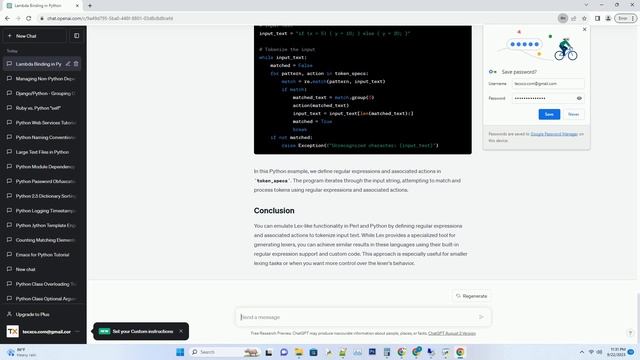Open the Ruby vs. Python "self" chat

pyautogui.click(x=42, y=108)
